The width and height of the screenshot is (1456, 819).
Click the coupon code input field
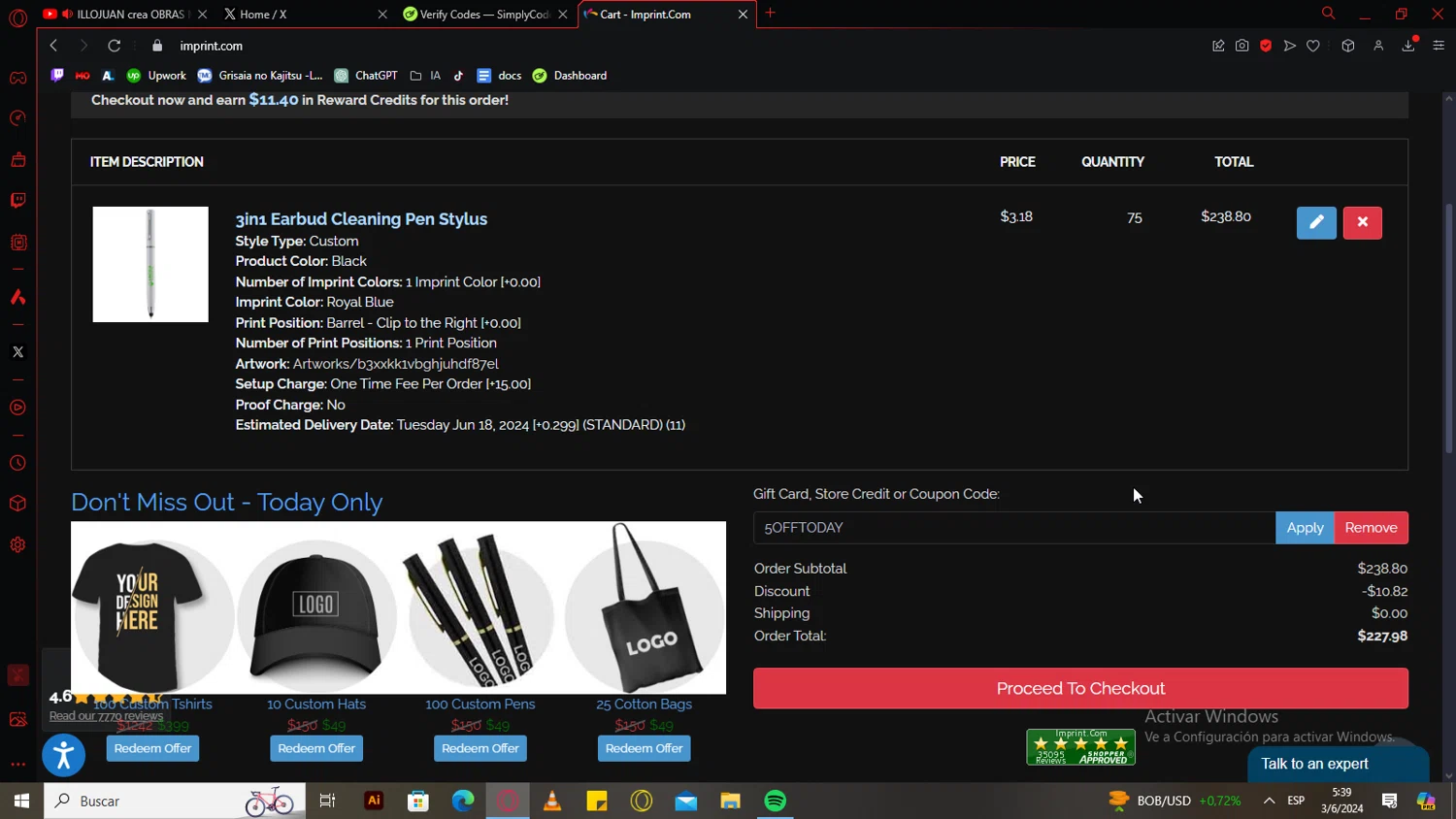point(1014,528)
